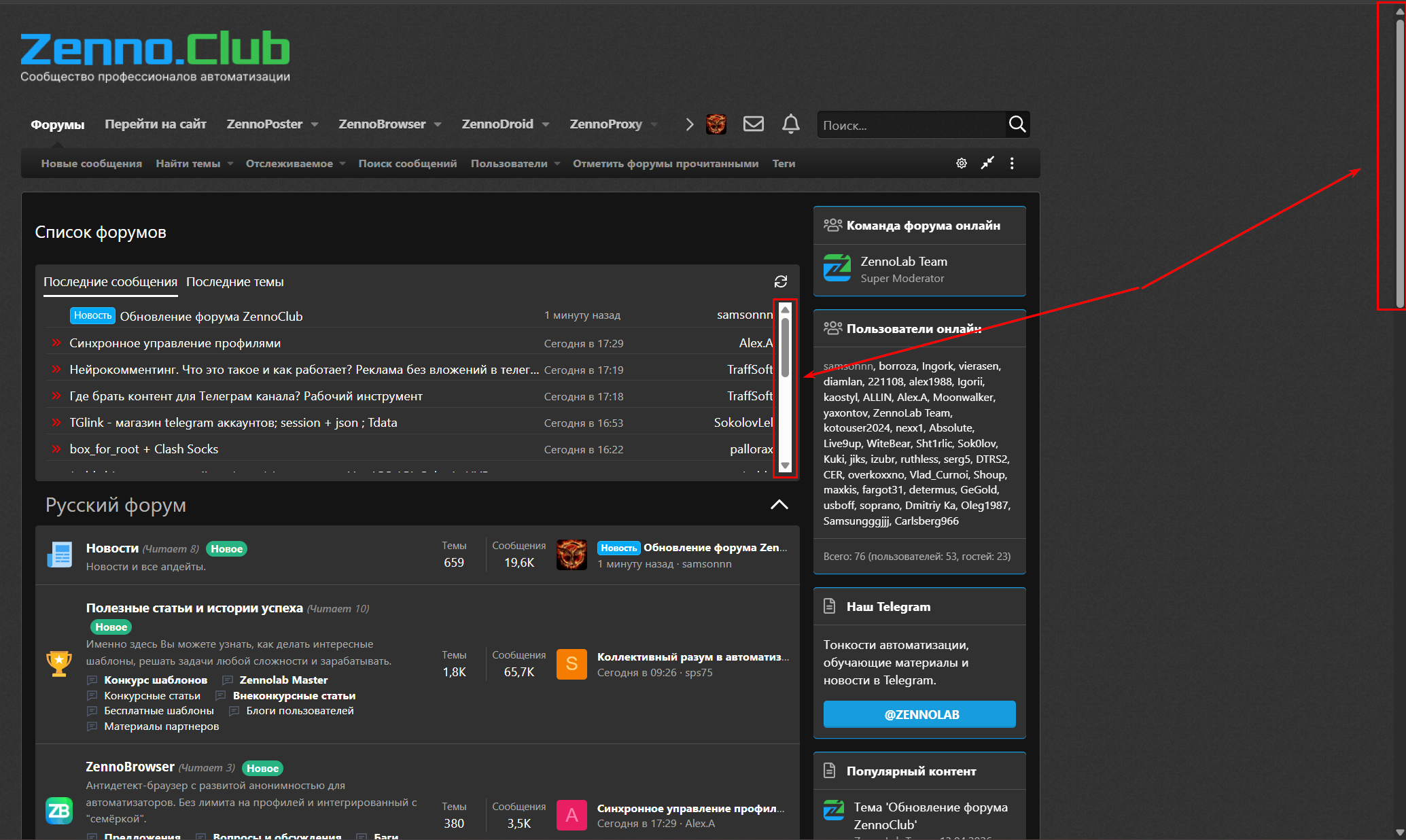
Task: Open the gear settings icon in sub-navigation
Action: pyautogui.click(x=962, y=163)
